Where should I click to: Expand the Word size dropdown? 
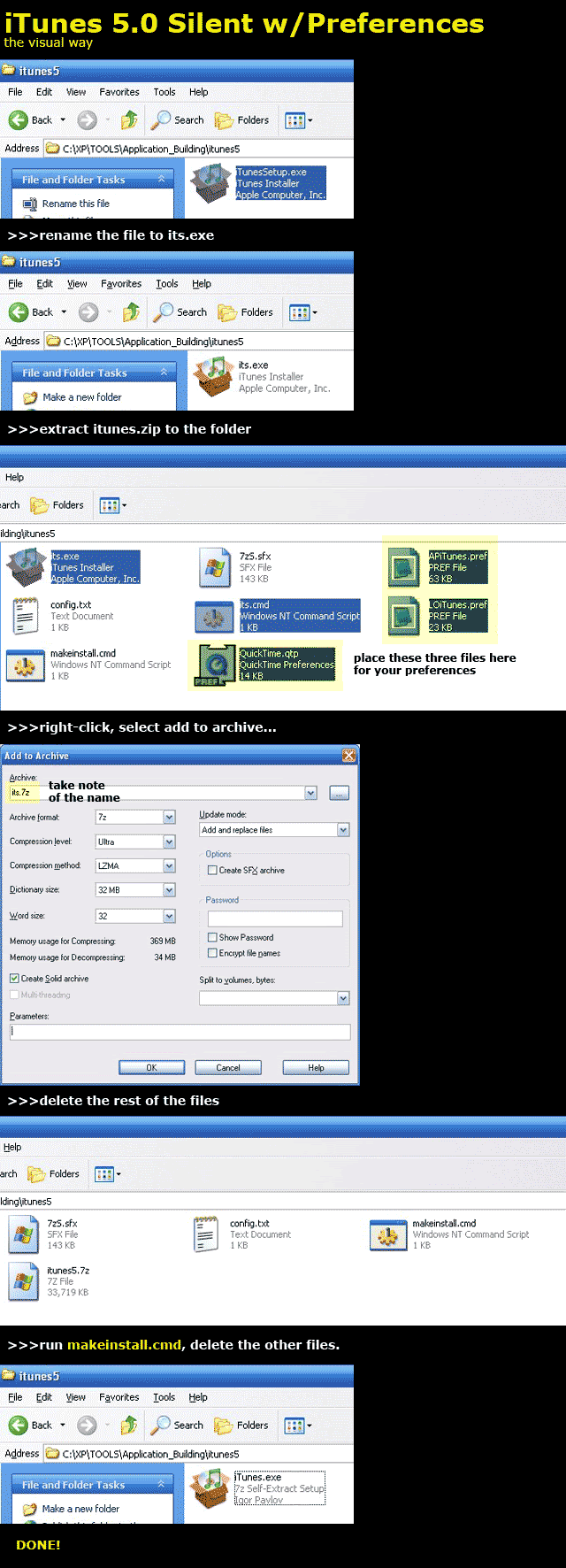(x=135, y=916)
